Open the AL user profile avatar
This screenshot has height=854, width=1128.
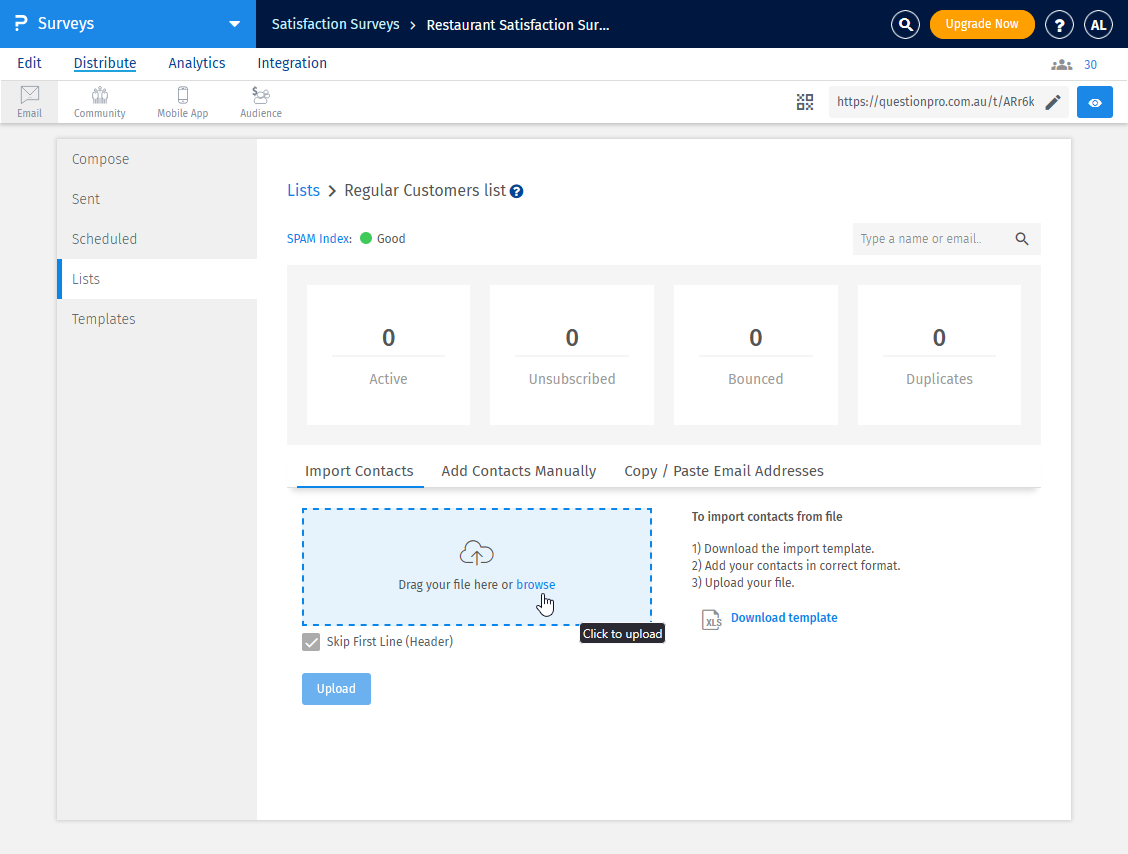[x=1098, y=25]
